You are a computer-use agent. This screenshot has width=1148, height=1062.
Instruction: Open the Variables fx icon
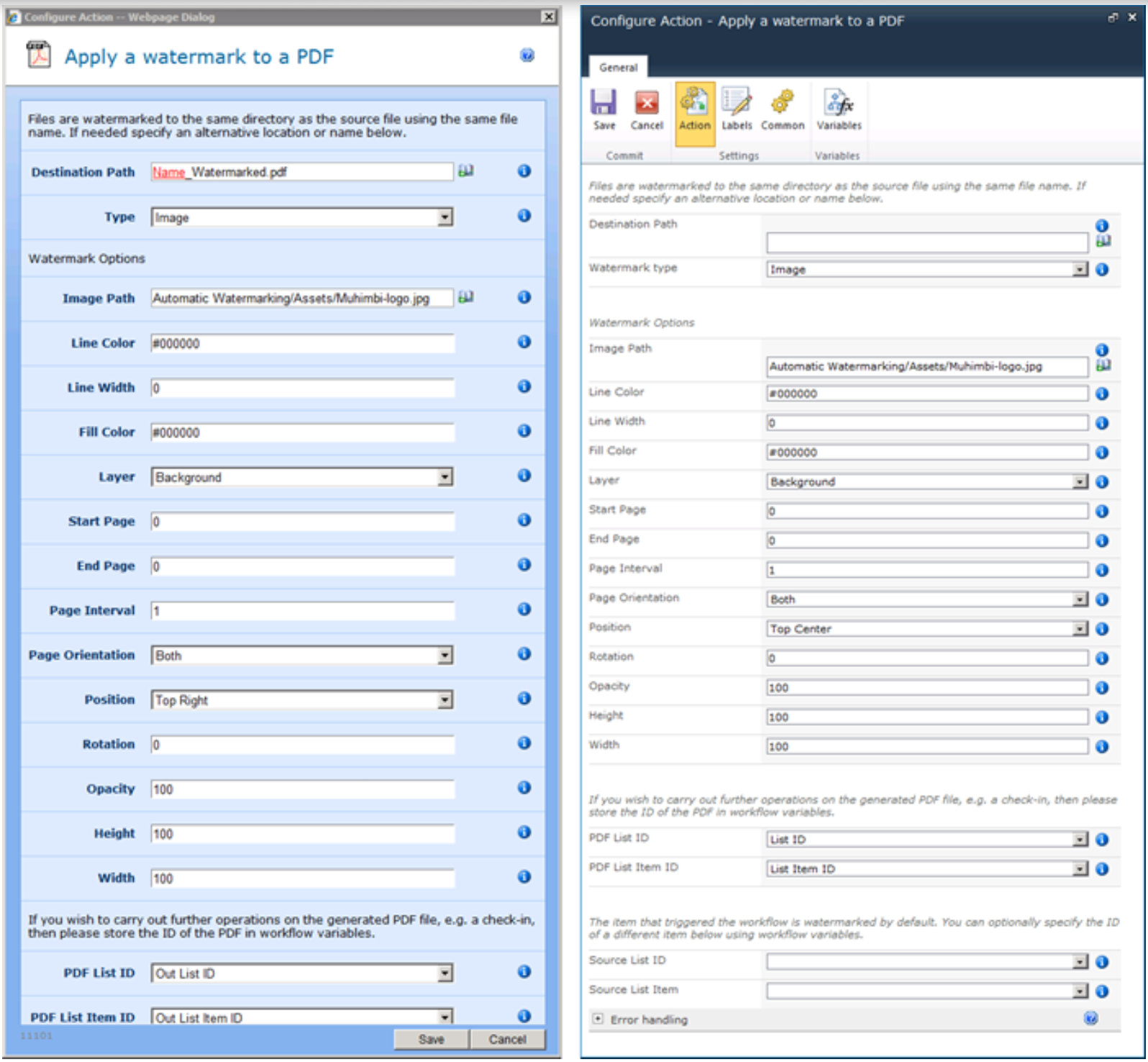point(838,104)
